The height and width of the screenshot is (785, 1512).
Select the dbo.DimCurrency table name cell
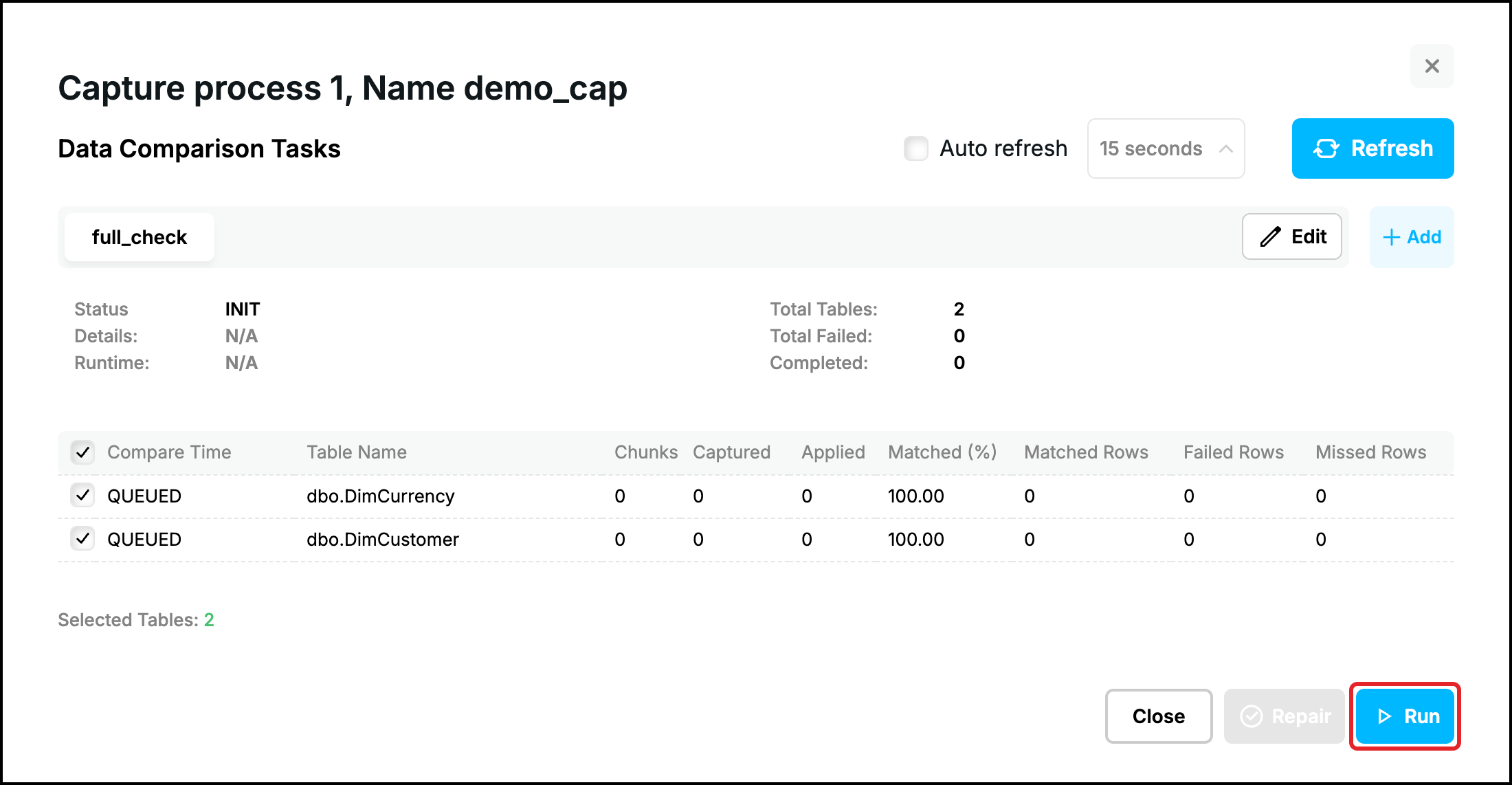point(380,496)
